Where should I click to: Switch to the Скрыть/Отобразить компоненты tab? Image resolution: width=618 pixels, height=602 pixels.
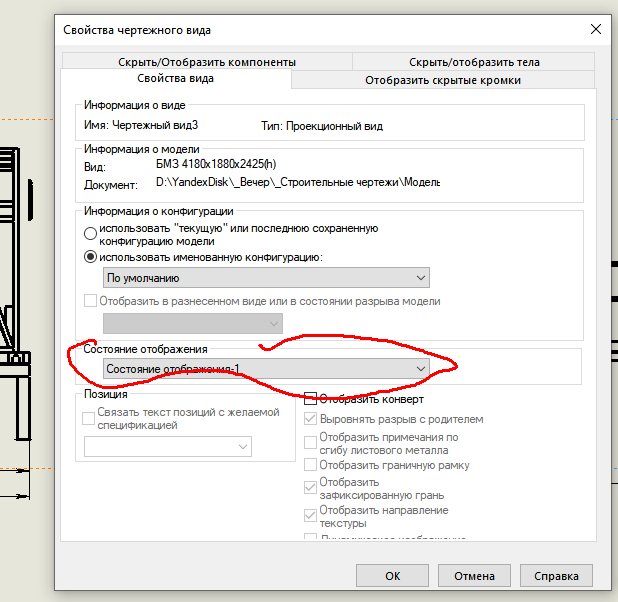pyautogui.click(x=206, y=61)
